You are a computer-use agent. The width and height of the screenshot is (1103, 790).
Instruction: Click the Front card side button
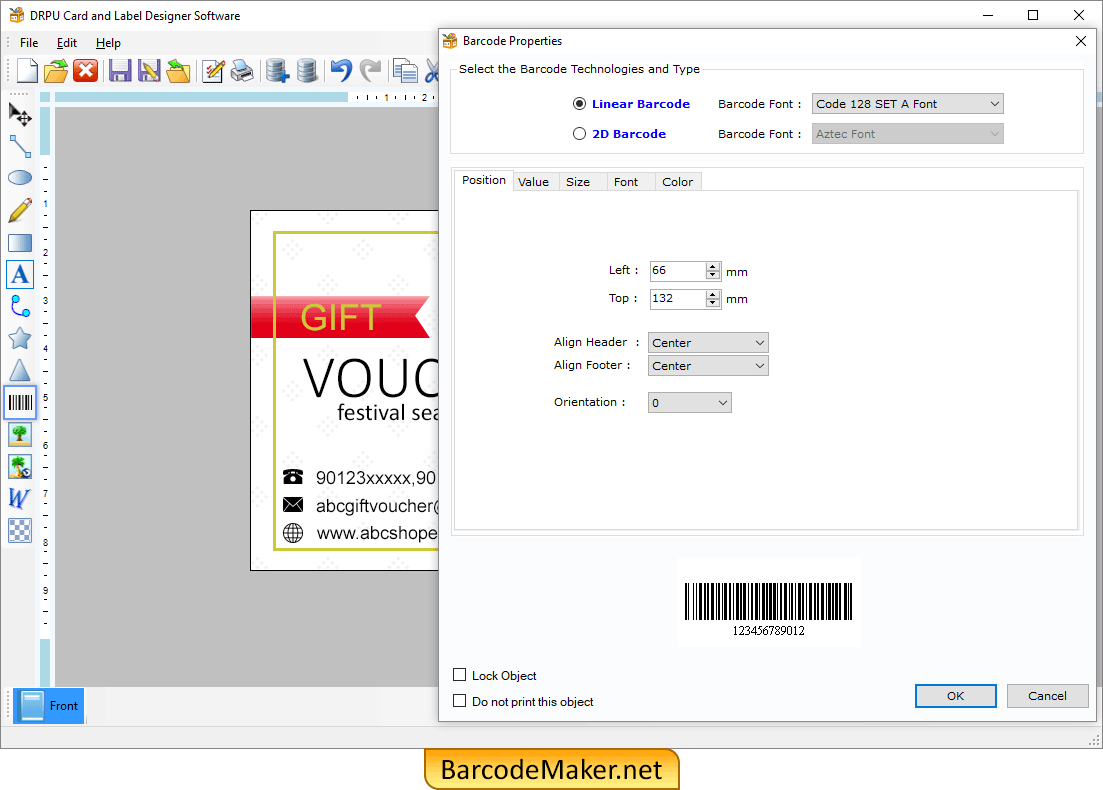[49, 706]
